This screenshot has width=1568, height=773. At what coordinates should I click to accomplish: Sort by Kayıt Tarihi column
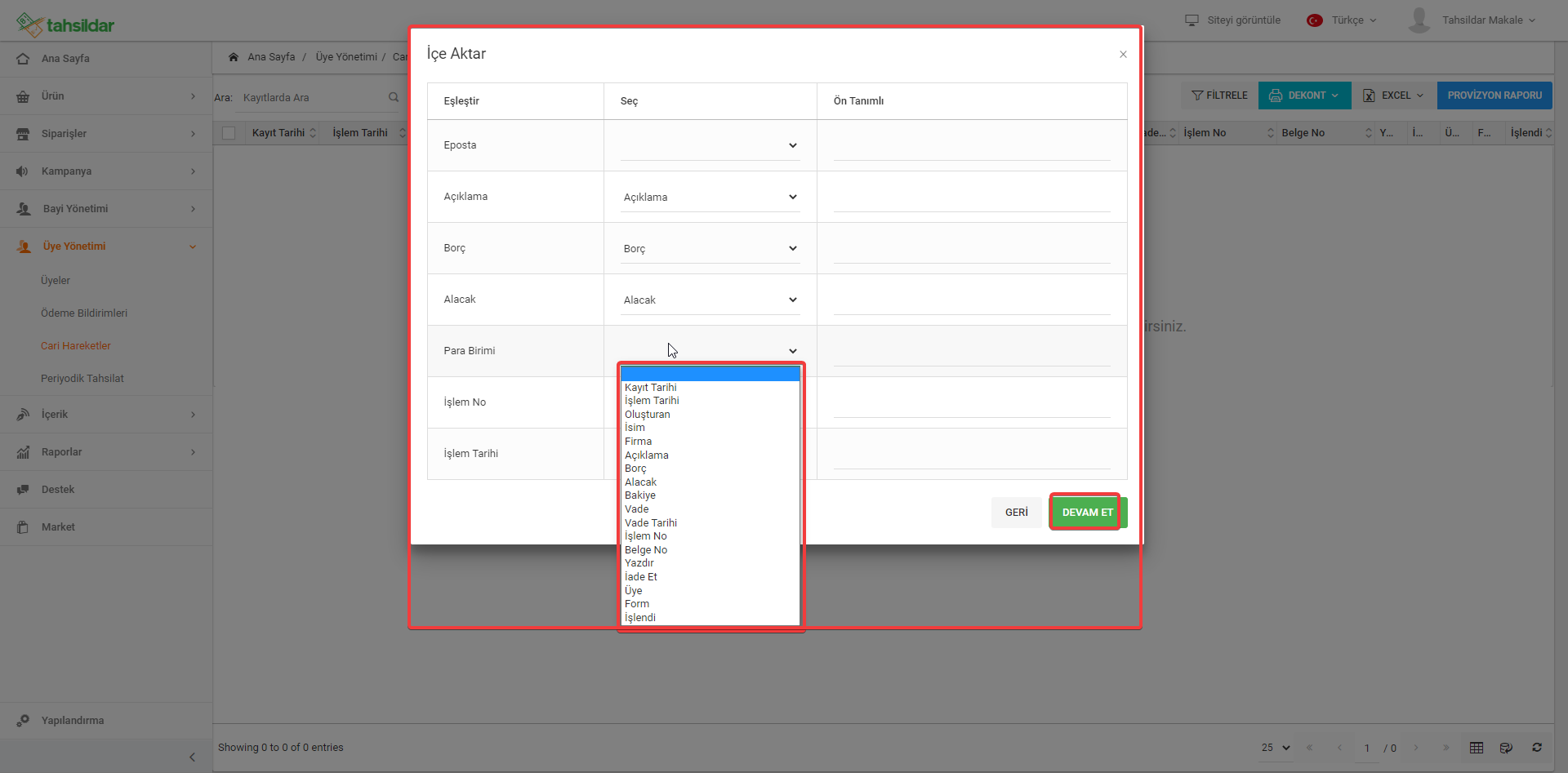tap(283, 133)
